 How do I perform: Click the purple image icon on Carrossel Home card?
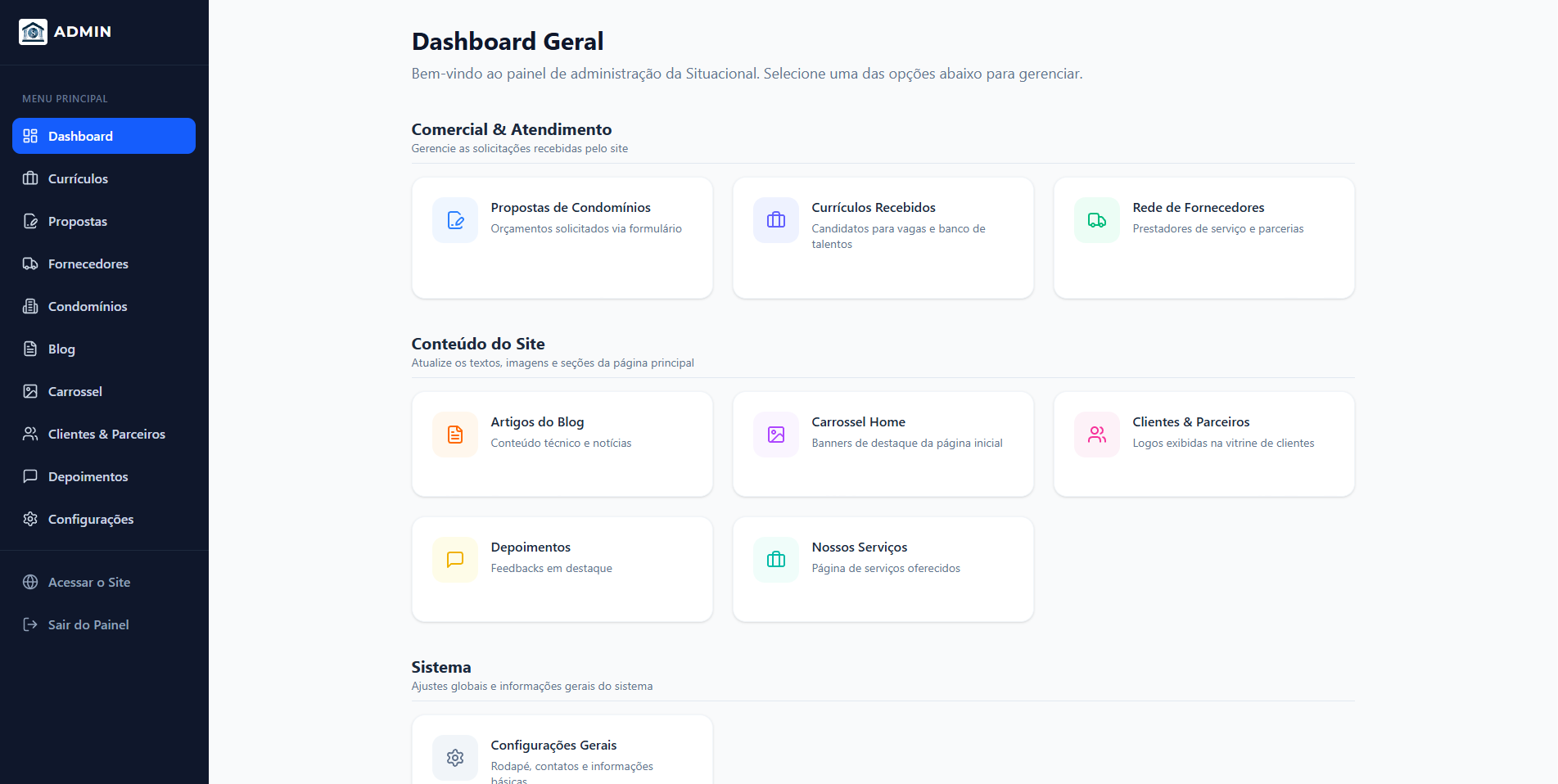776,435
